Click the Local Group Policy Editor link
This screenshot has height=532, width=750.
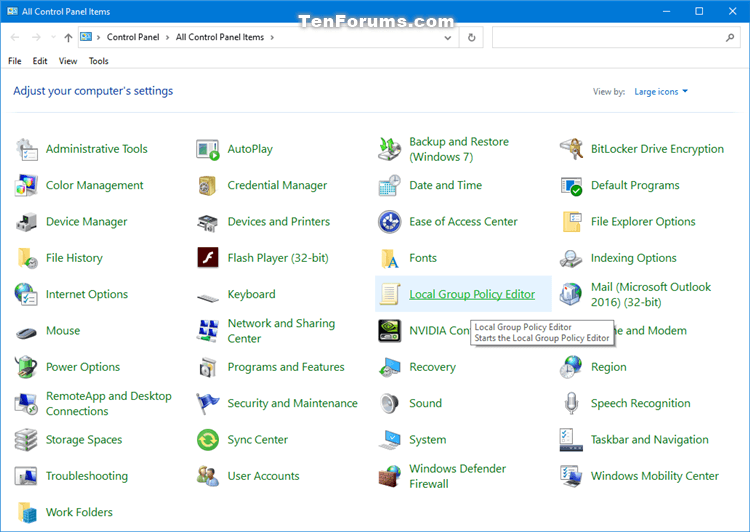pyautogui.click(x=472, y=295)
